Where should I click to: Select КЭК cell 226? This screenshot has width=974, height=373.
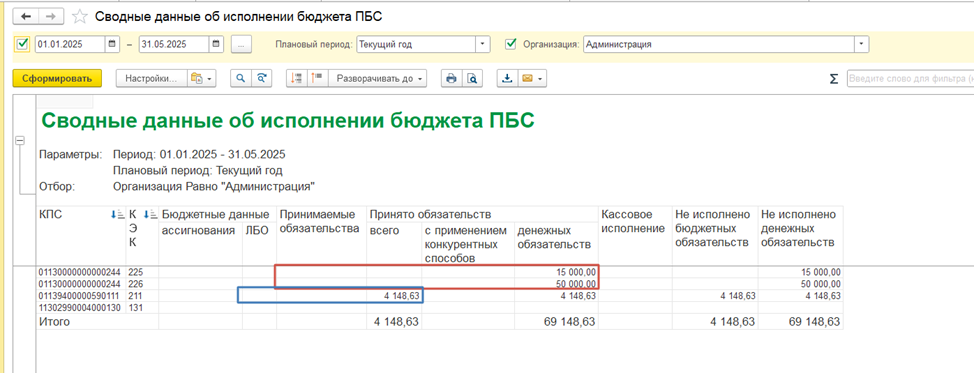tap(143, 283)
